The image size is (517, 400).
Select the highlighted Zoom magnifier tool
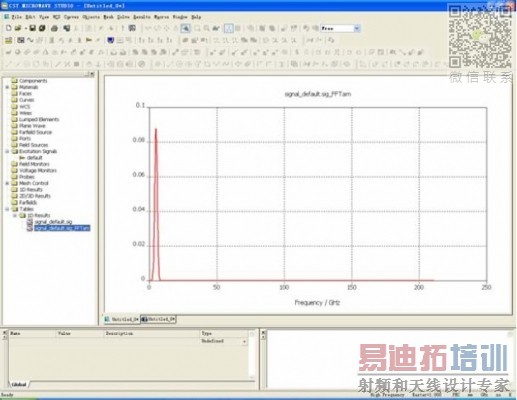[x=186, y=28]
